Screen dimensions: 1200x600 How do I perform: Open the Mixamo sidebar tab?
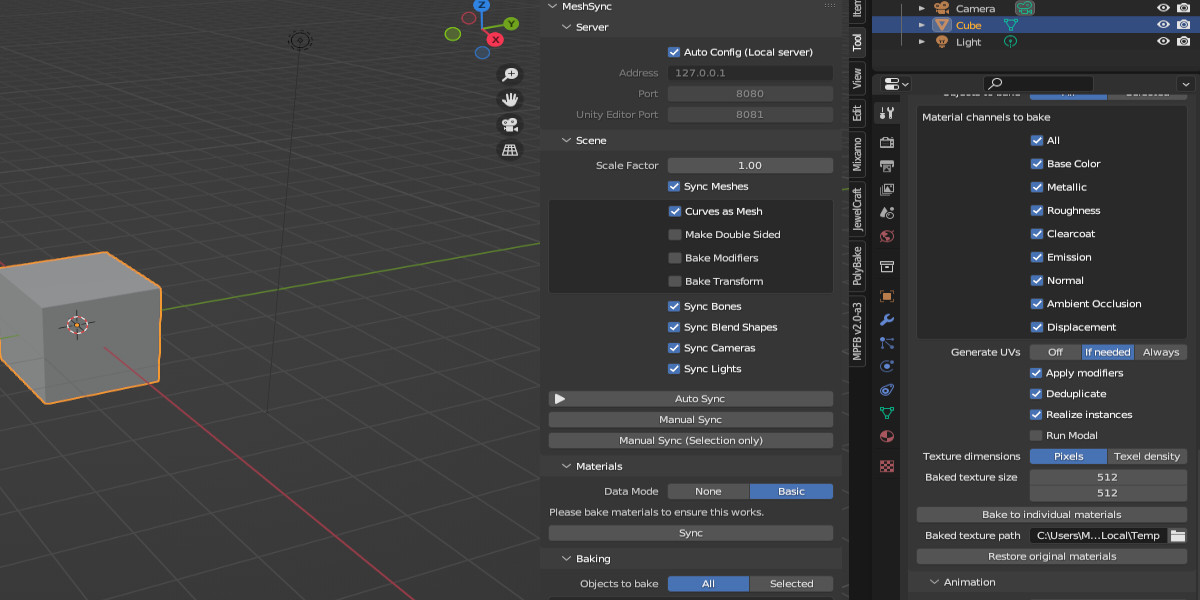click(x=857, y=154)
